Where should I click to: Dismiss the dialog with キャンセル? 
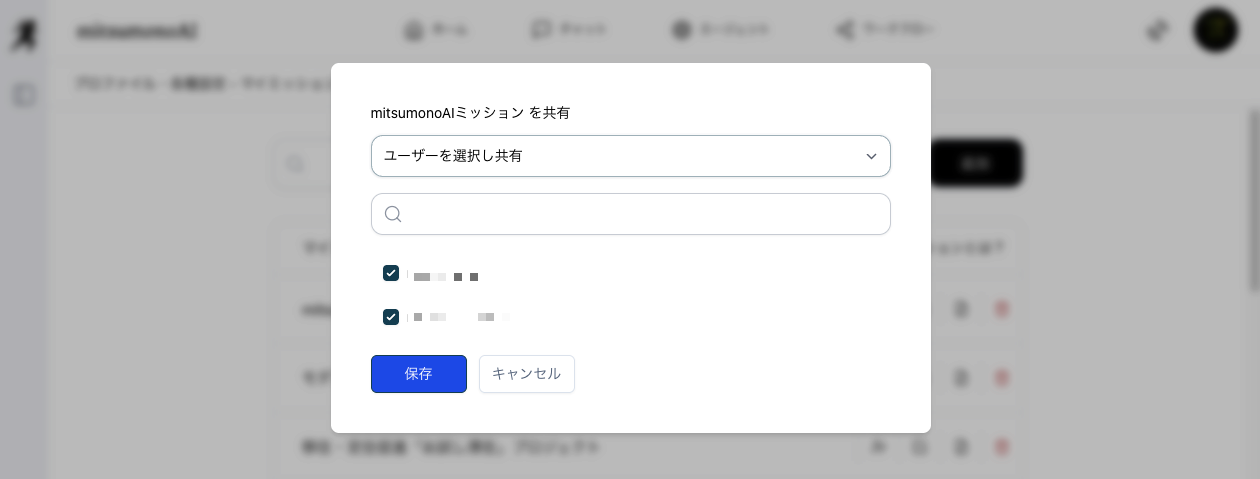(526, 374)
